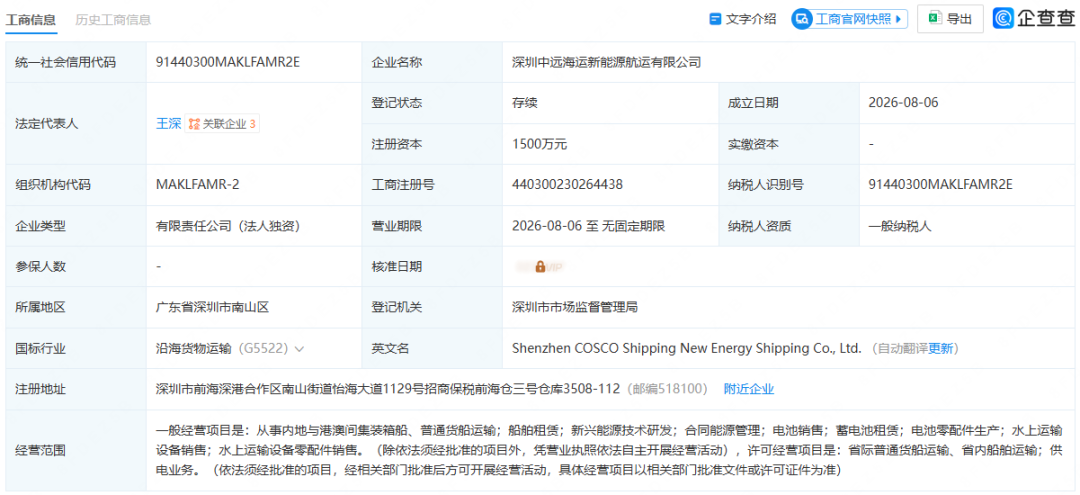Select registration number 440300230264438

(x=568, y=185)
